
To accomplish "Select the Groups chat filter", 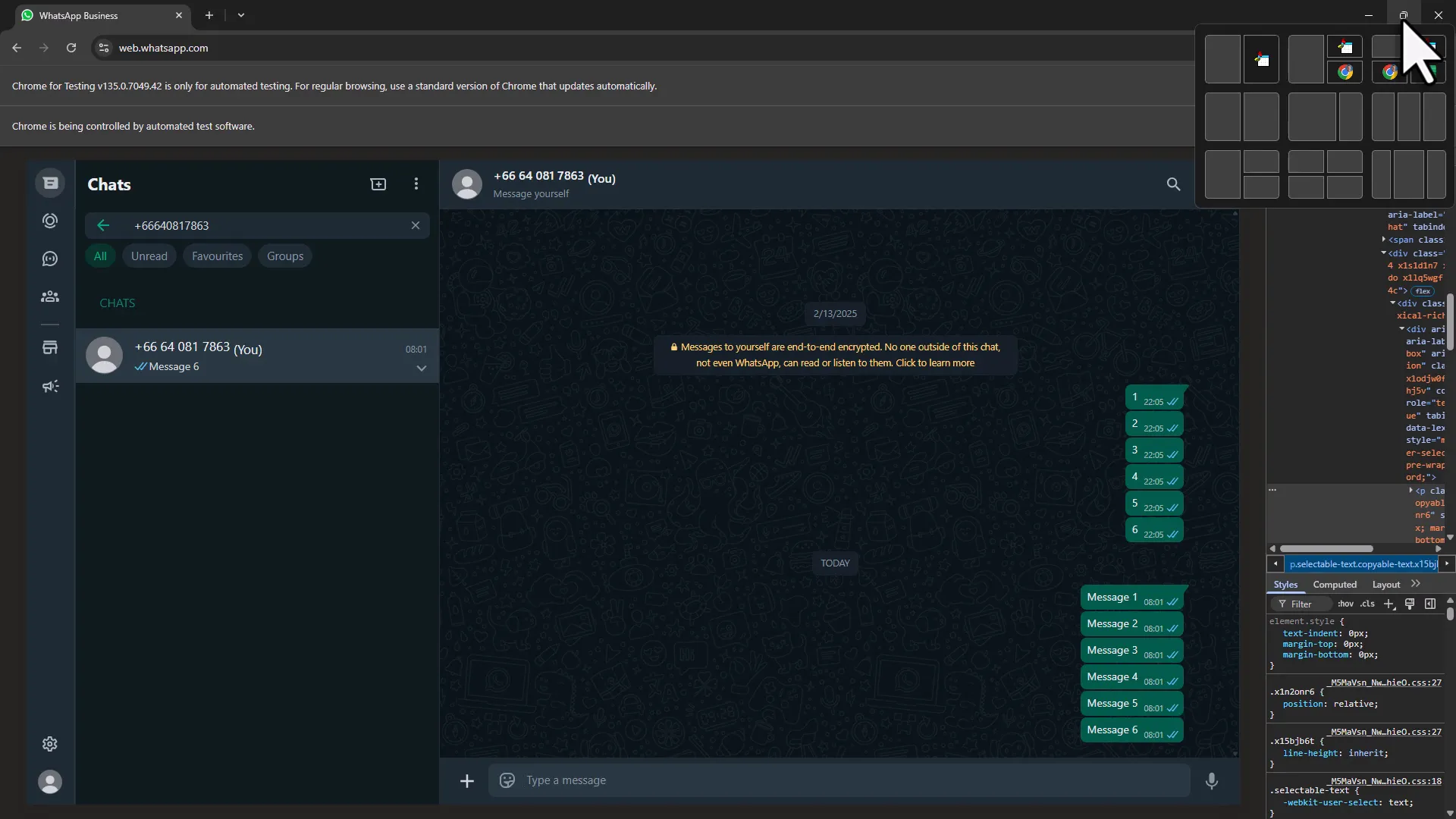I will tap(285, 256).
